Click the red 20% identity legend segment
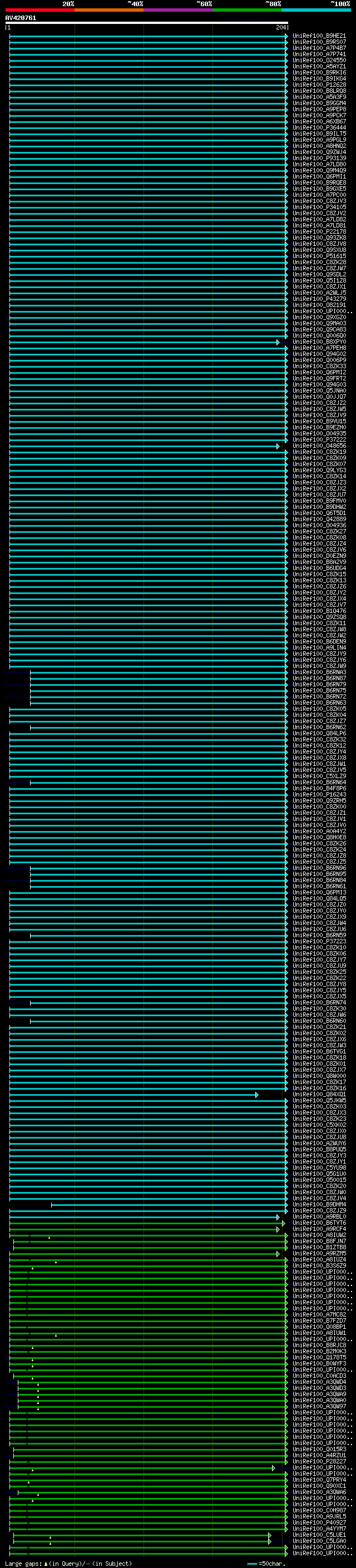 (x=39, y=10)
